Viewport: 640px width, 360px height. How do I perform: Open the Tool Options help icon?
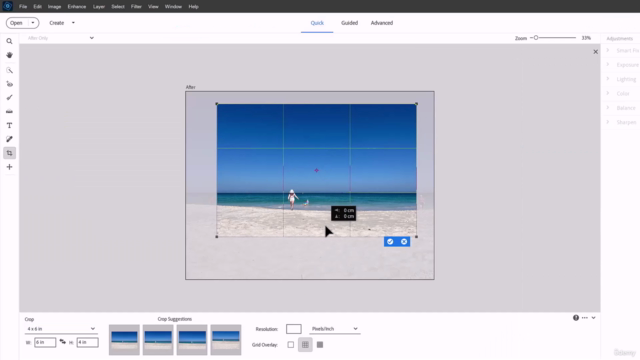(576, 318)
